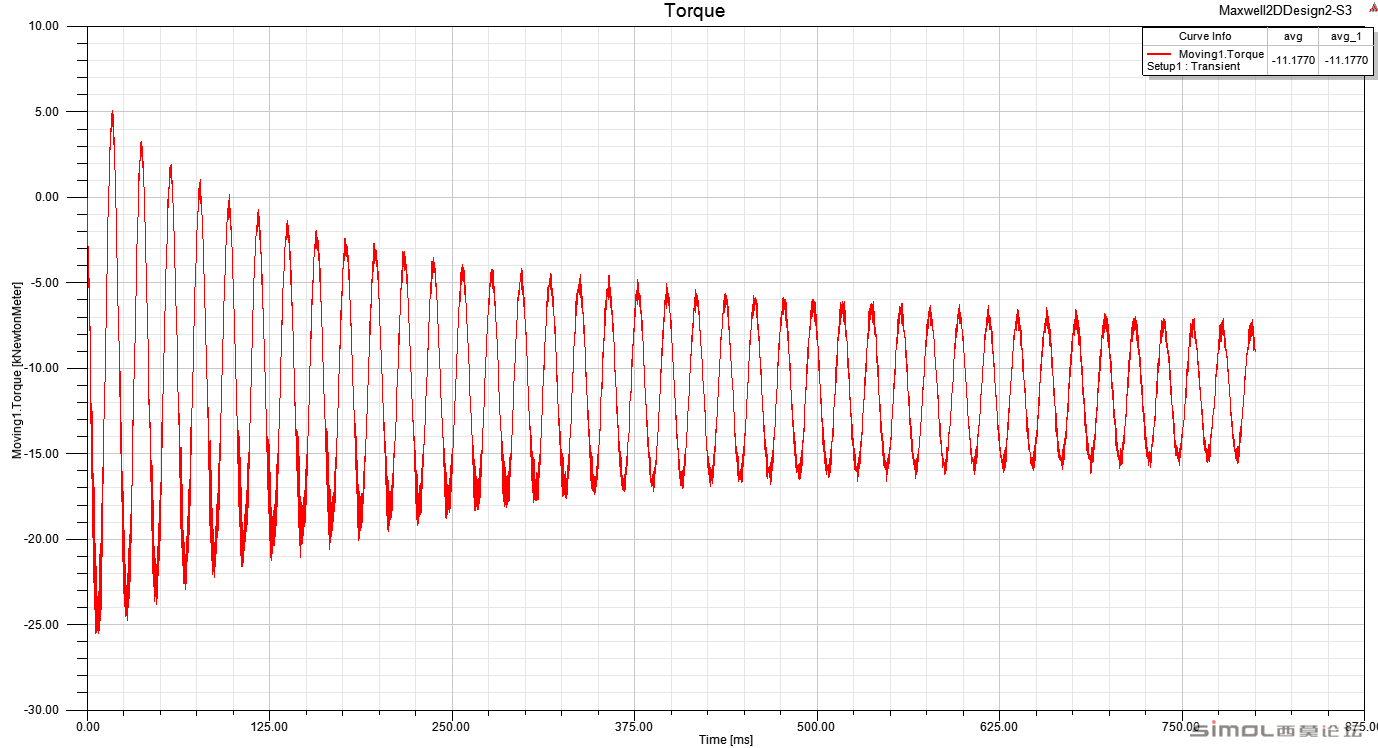
Task: Click the X-axis tick label 0.00
Action: 88,726
